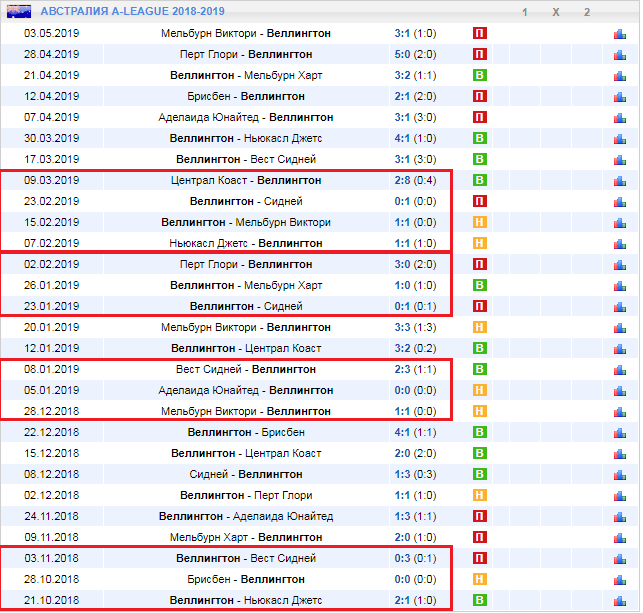643x613 pixels.
Task: Open match Веллингтон - Аделаида Юнайтед
Action: click(x=246, y=516)
